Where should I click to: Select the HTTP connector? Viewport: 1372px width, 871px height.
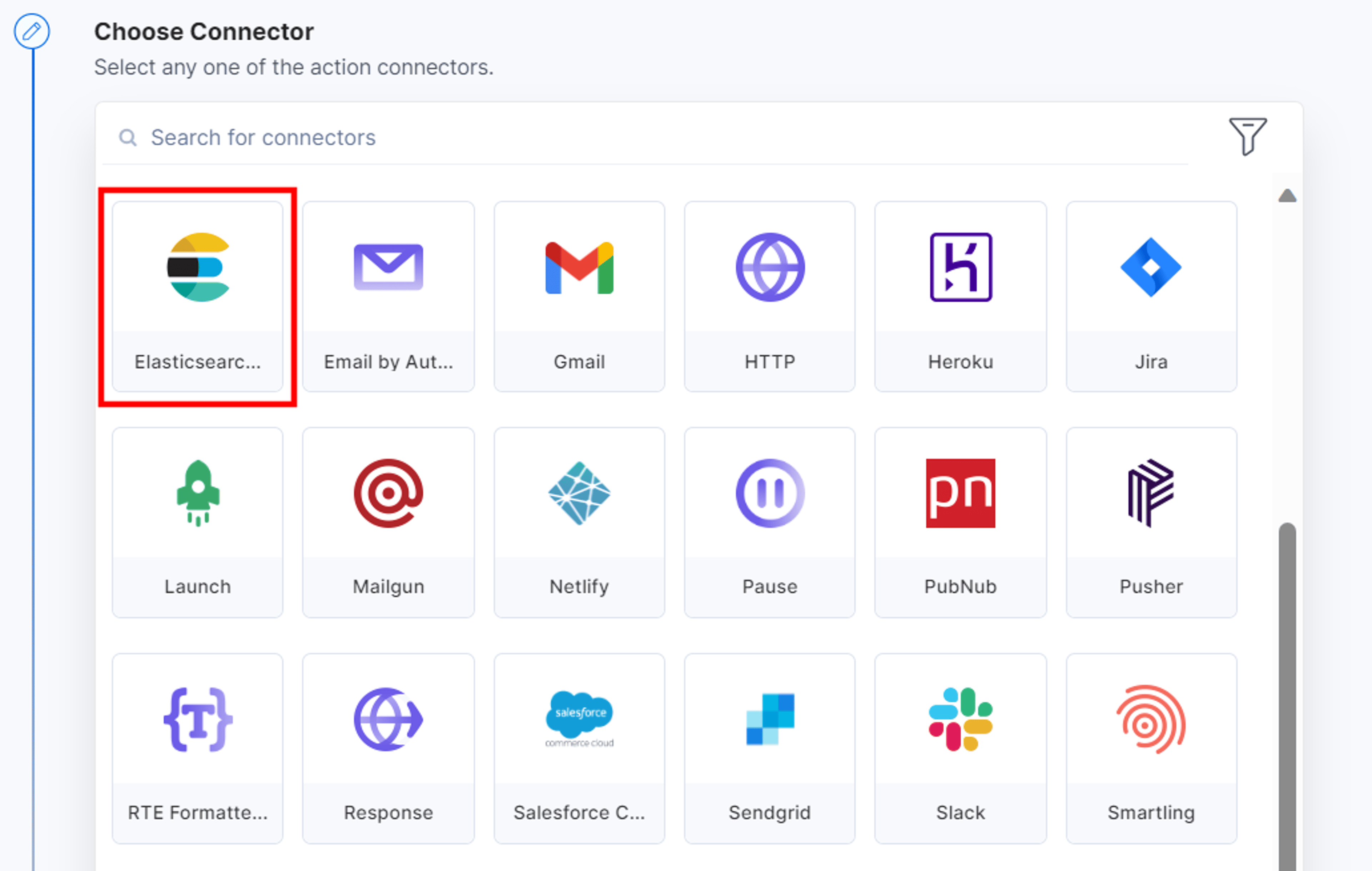pyautogui.click(x=770, y=296)
